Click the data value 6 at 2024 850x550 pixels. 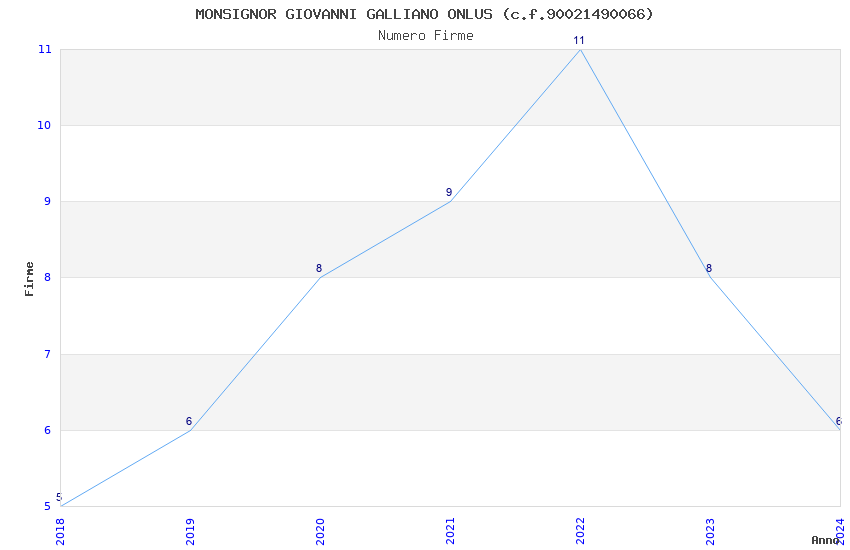tap(839, 421)
